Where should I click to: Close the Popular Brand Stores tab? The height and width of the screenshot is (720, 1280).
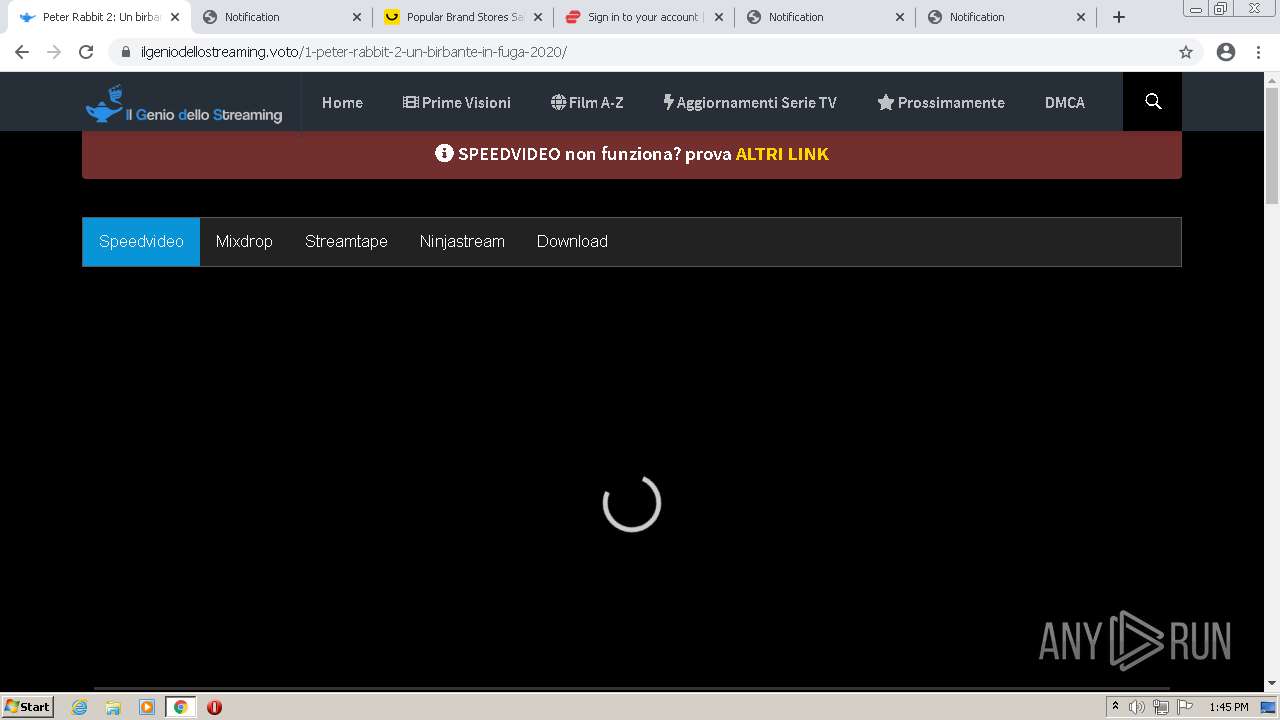538,17
